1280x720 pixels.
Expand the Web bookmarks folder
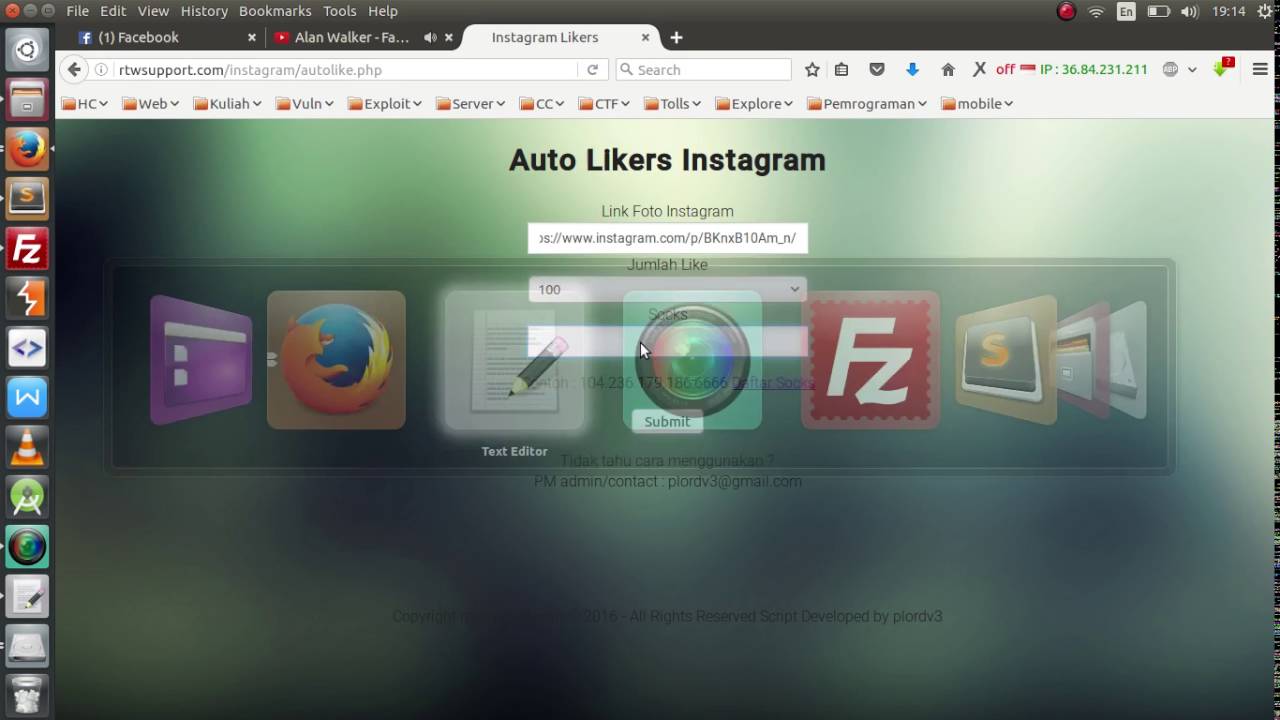point(150,103)
